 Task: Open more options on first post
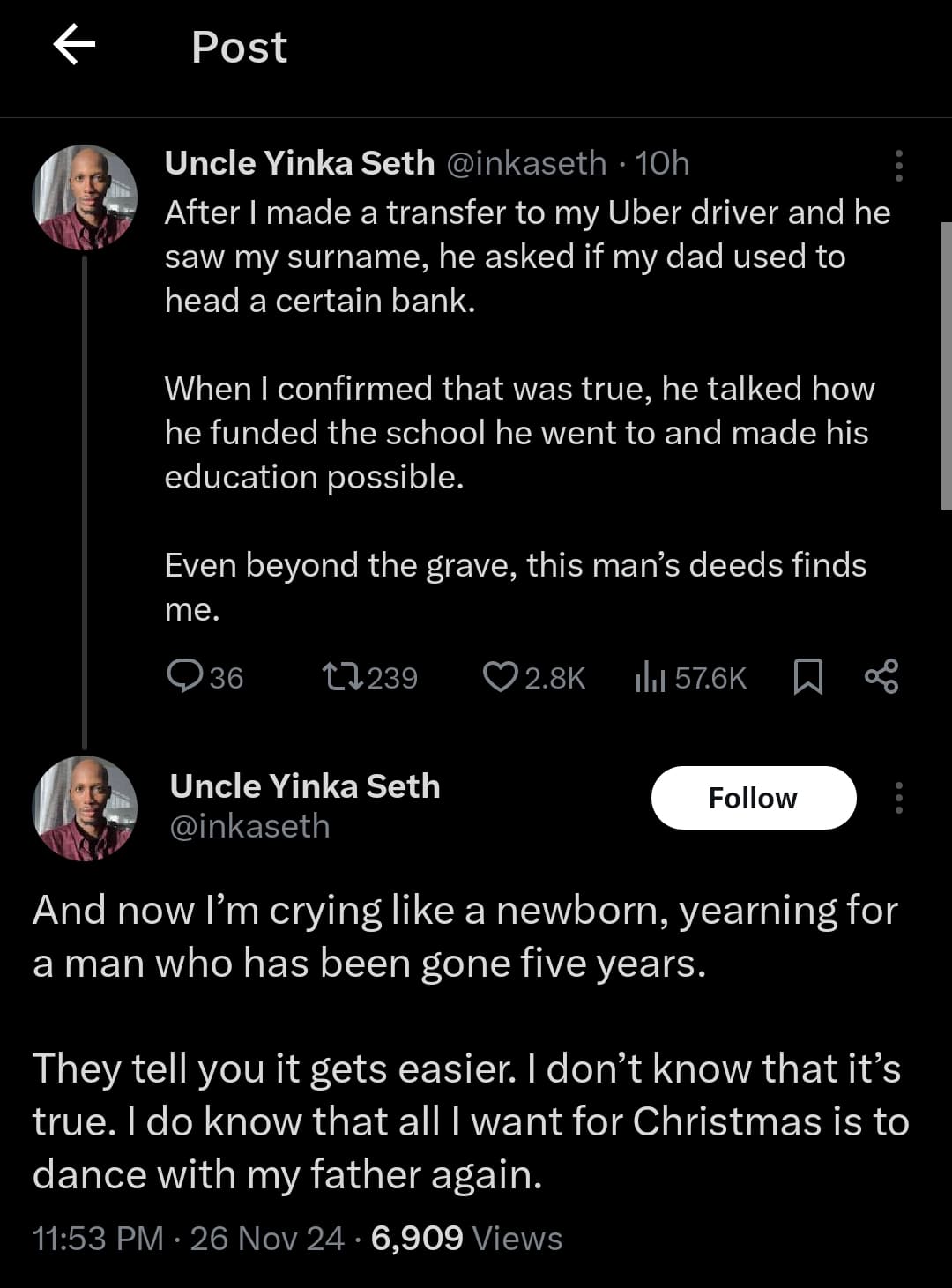click(898, 165)
